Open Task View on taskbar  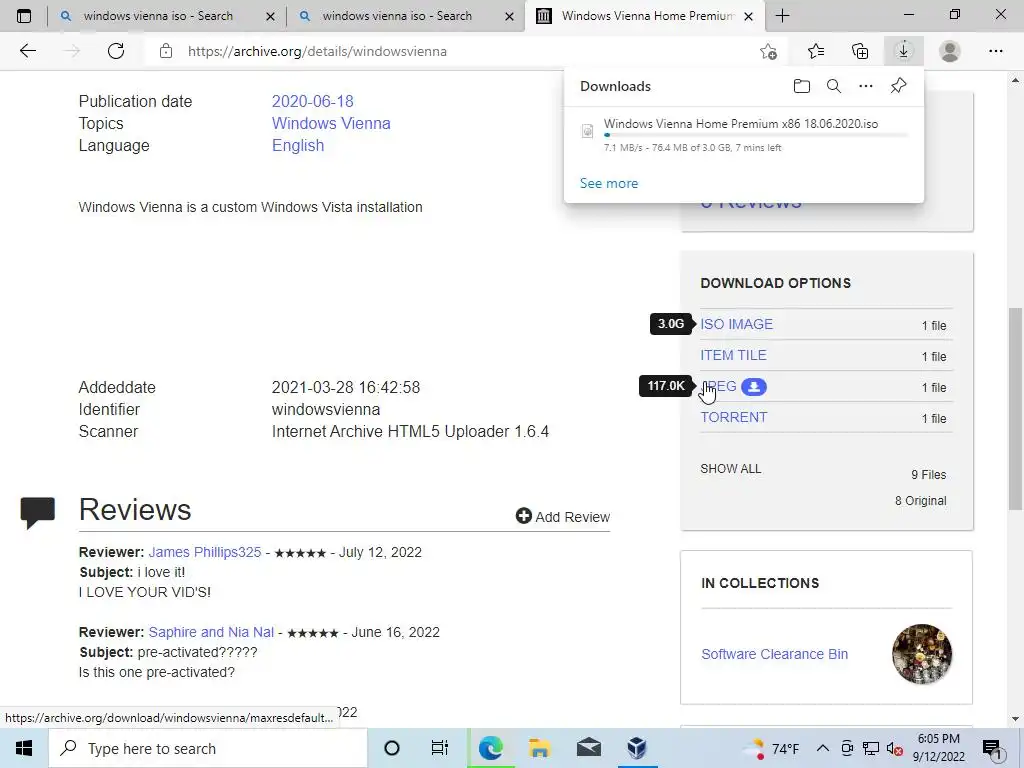tap(440, 748)
